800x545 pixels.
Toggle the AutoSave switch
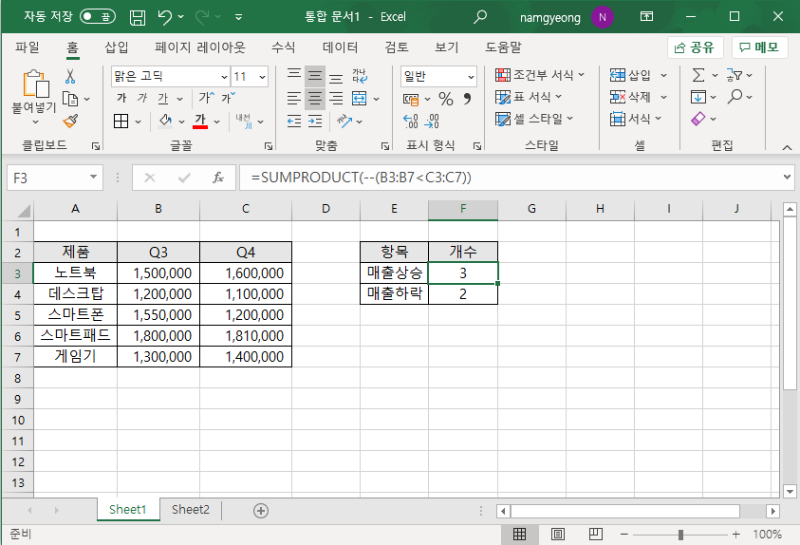[97, 17]
